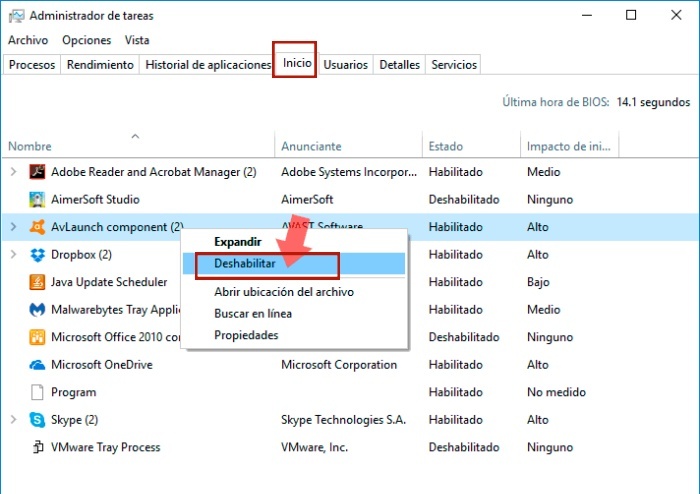Sort by the Anunciante column header

tap(348, 146)
